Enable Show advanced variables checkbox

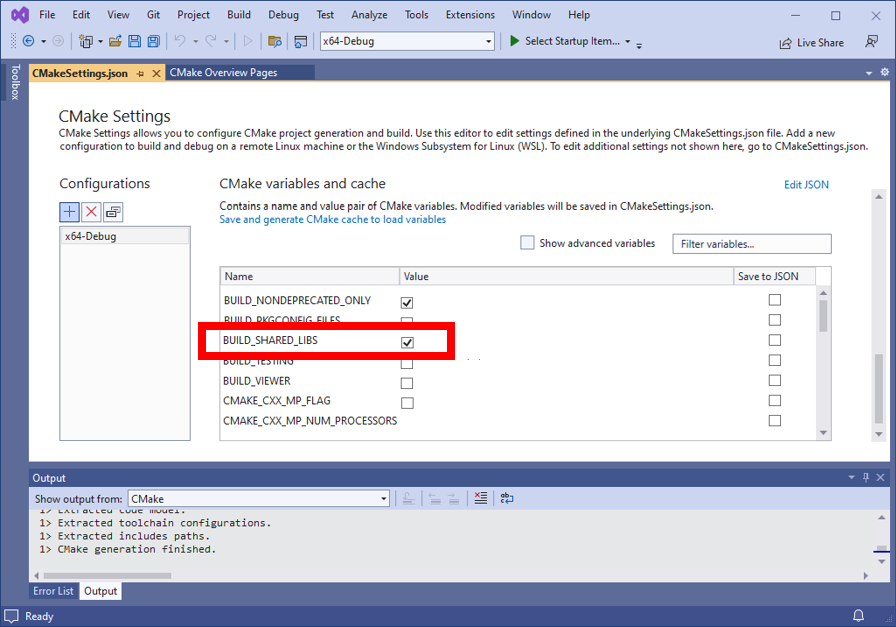pyautogui.click(x=527, y=243)
